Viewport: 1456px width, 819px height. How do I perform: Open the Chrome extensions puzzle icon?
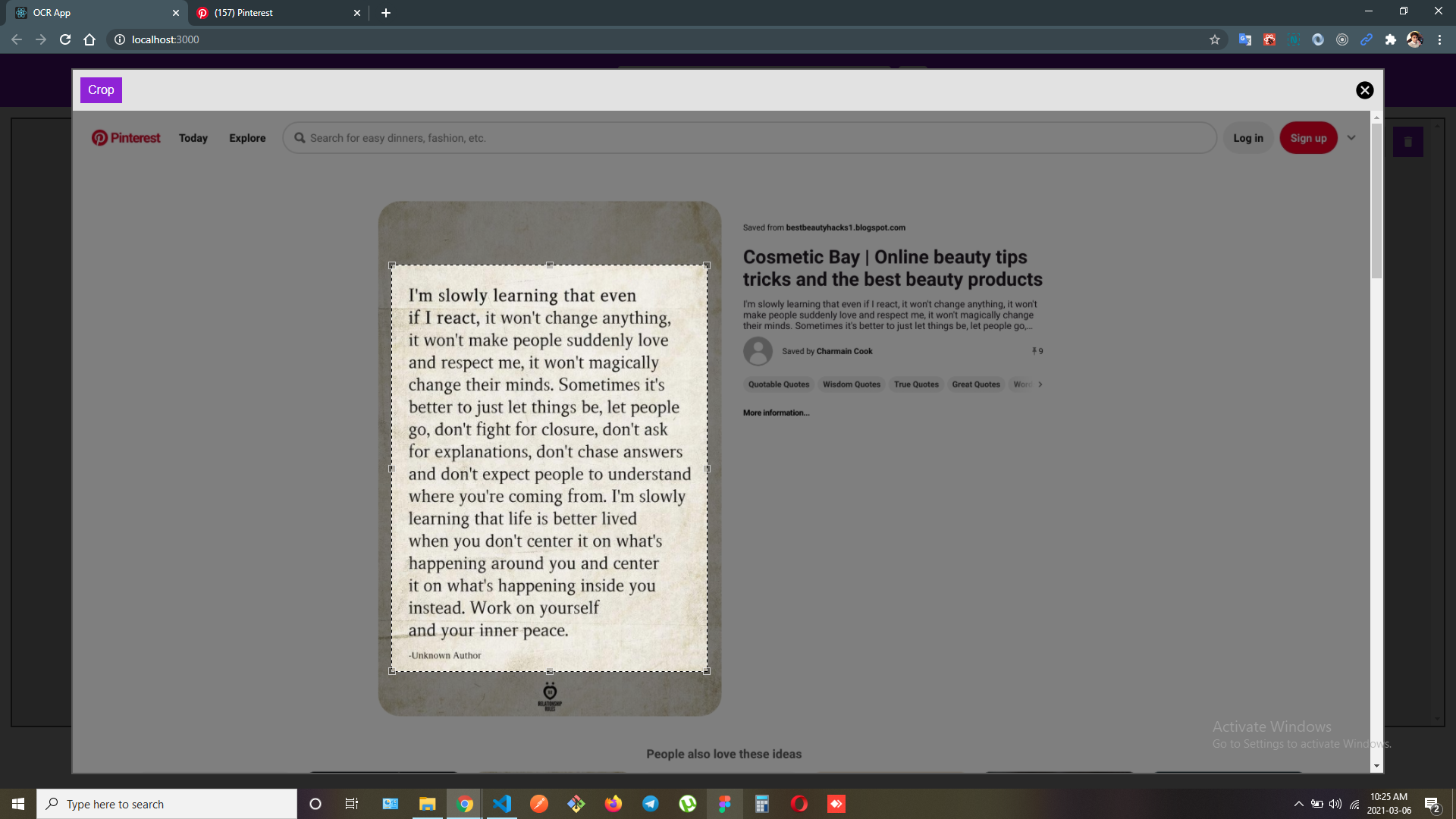pyautogui.click(x=1390, y=39)
